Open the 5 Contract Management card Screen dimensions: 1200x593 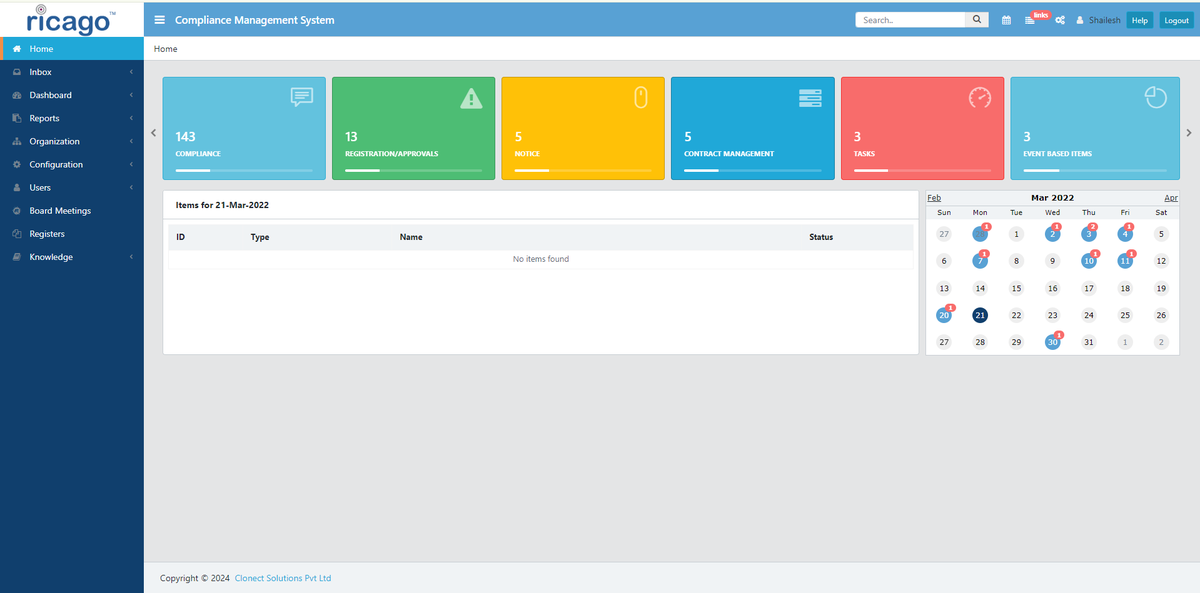(x=752, y=129)
